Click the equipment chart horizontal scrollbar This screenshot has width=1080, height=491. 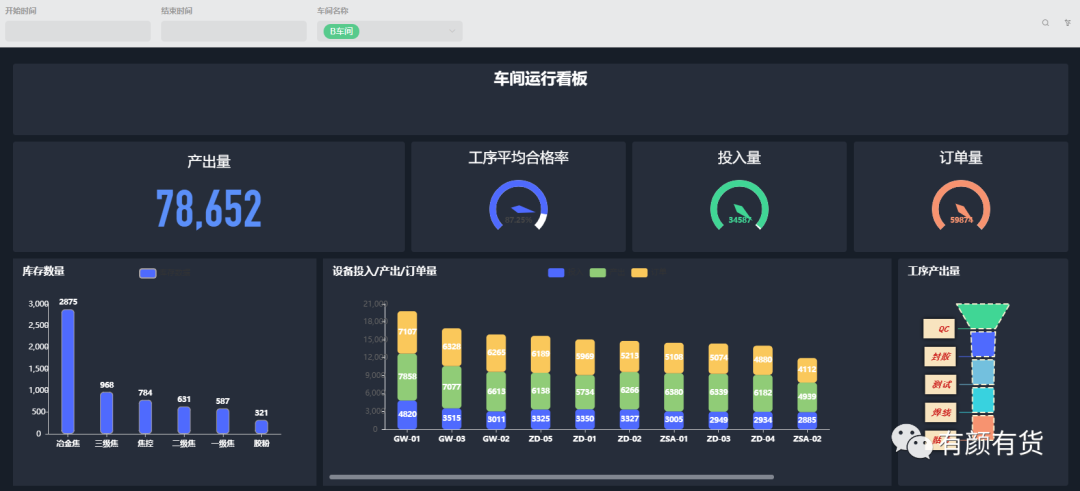point(551,477)
